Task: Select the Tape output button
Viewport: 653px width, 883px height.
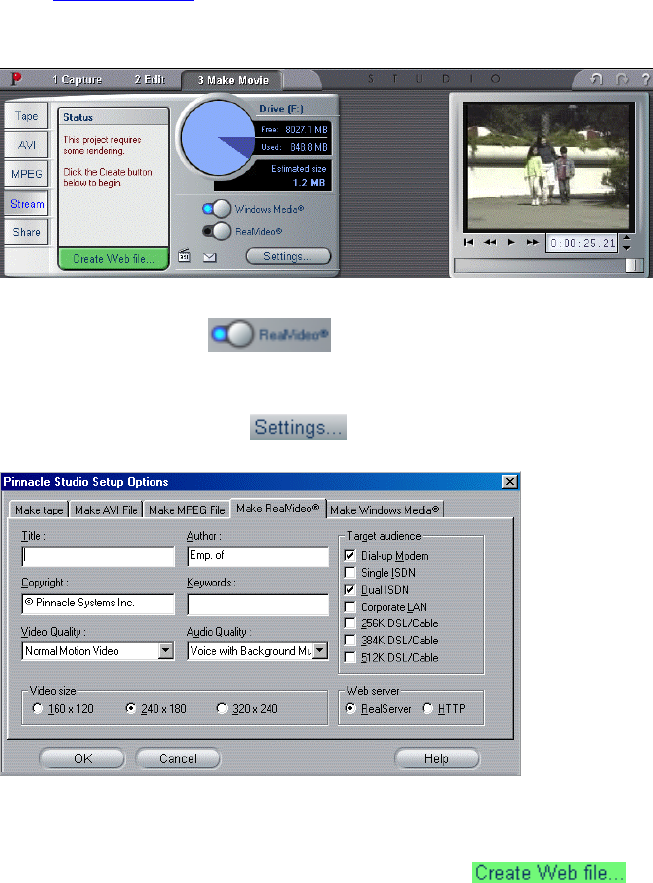Action: [x=26, y=115]
